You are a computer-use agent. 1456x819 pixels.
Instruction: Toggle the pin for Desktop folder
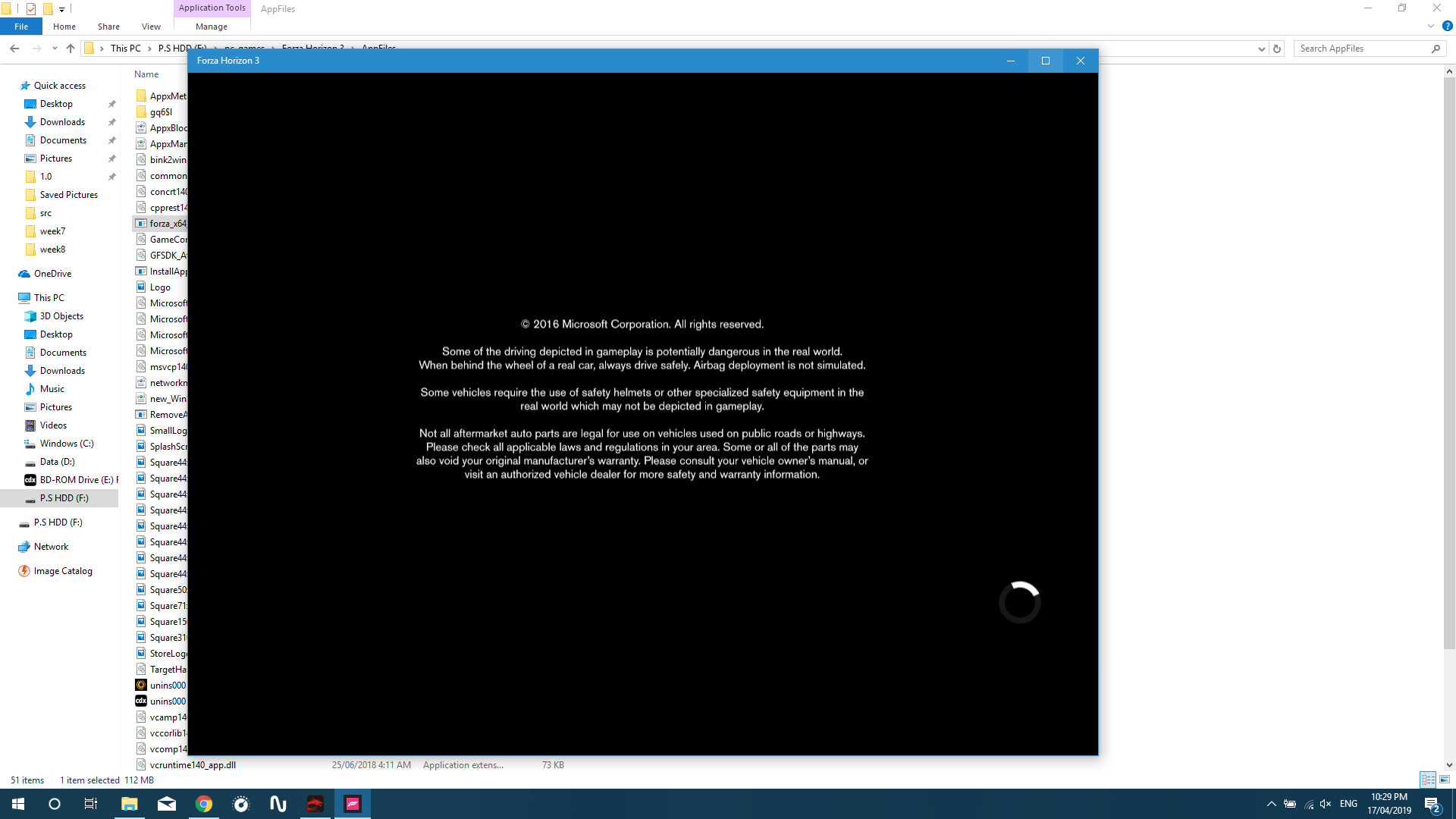112,104
